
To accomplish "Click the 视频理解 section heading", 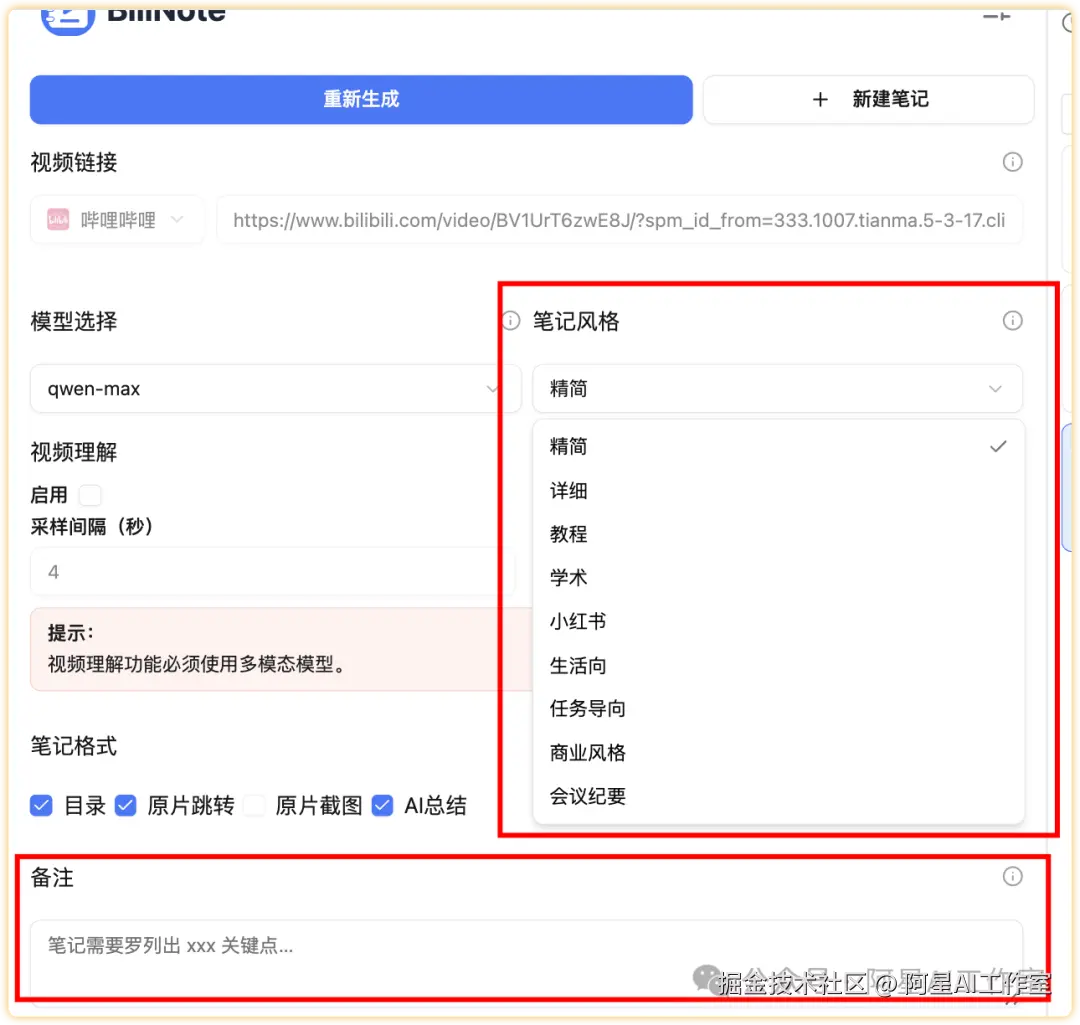I will click(74, 453).
